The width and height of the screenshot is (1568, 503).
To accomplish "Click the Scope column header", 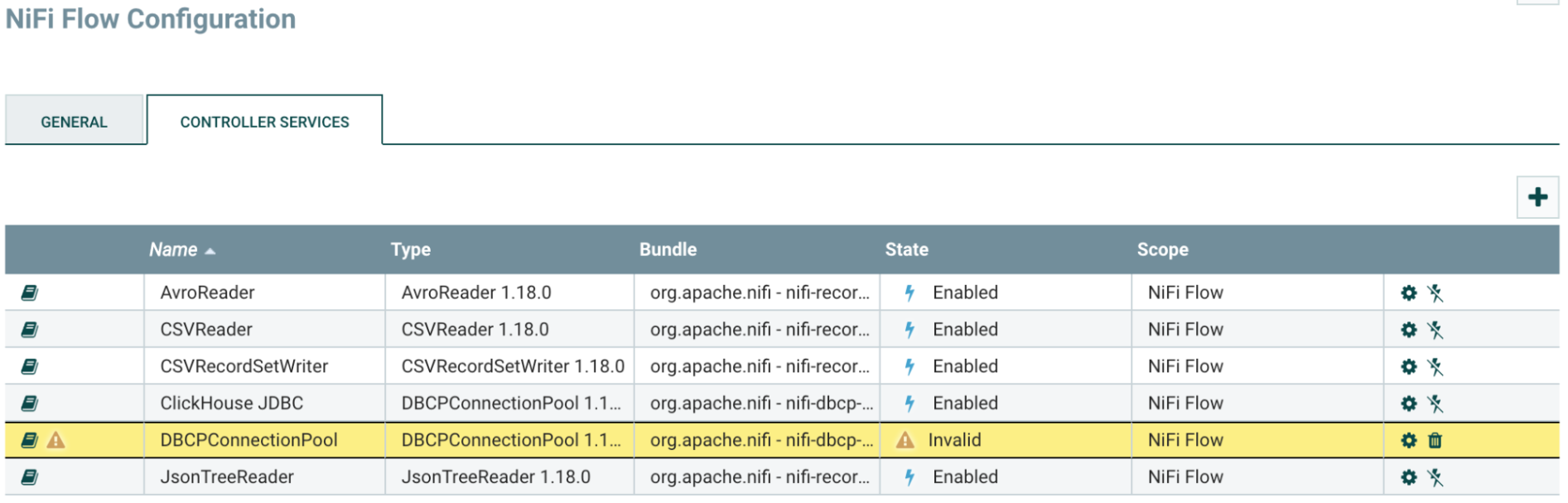I will pos(1162,249).
